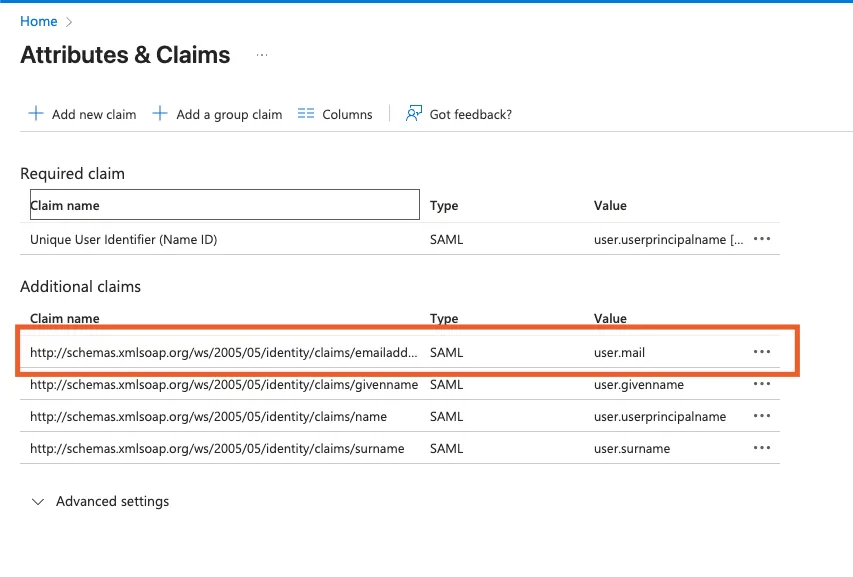Click the Columns list icon
853x577 pixels.
tap(306, 114)
